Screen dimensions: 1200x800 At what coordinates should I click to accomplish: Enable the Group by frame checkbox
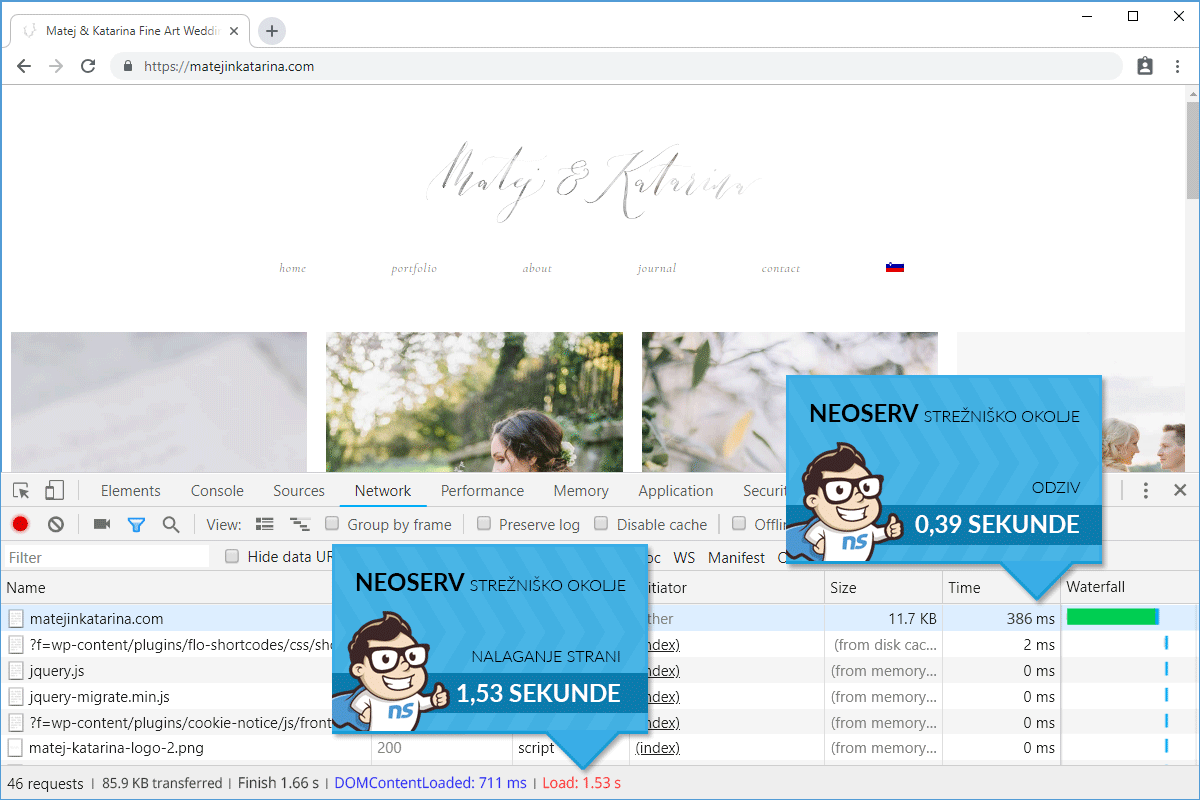[333, 524]
